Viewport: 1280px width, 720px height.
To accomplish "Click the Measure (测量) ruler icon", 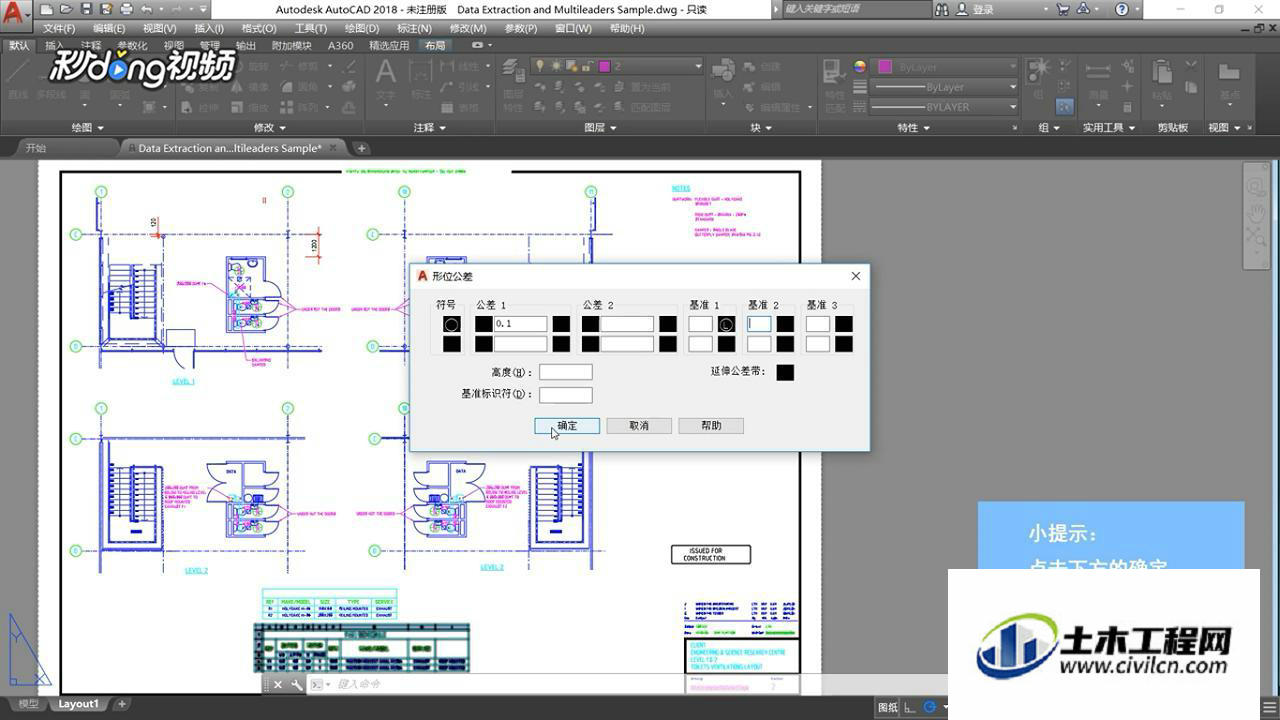I will coord(1098,72).
